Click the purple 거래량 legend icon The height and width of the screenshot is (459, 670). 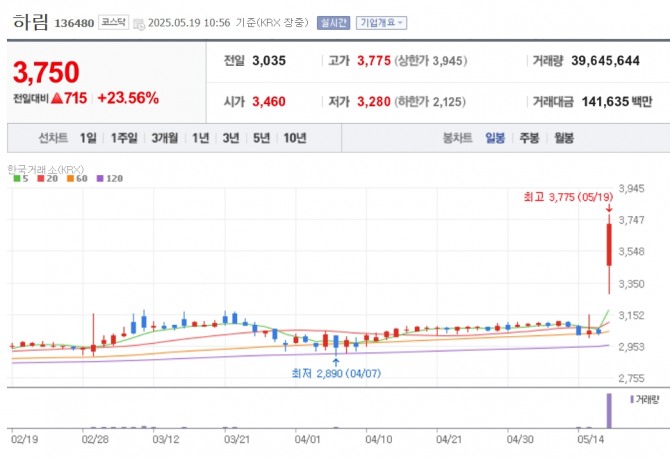631,399
